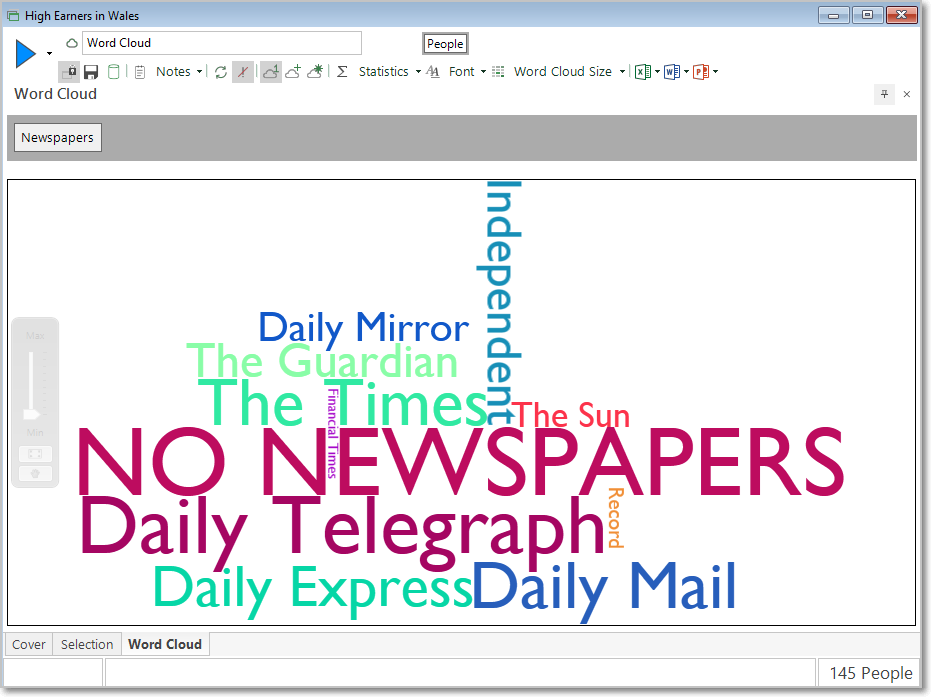Click the Word export icon
This screenshot has height=697, width=931.
672,72
